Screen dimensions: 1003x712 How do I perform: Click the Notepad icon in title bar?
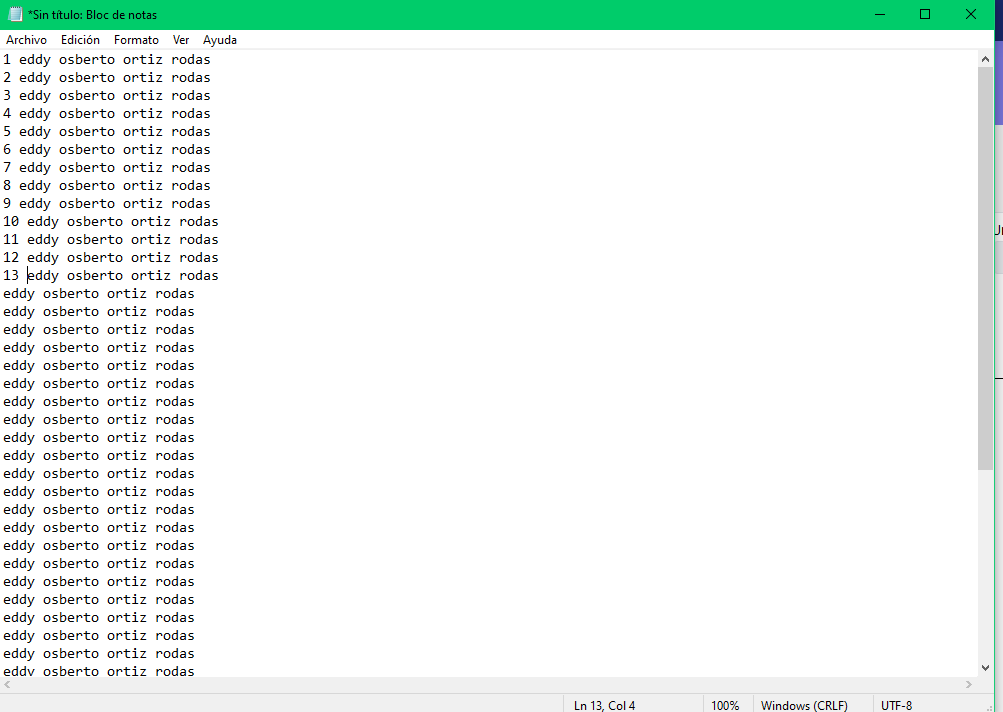15,14
